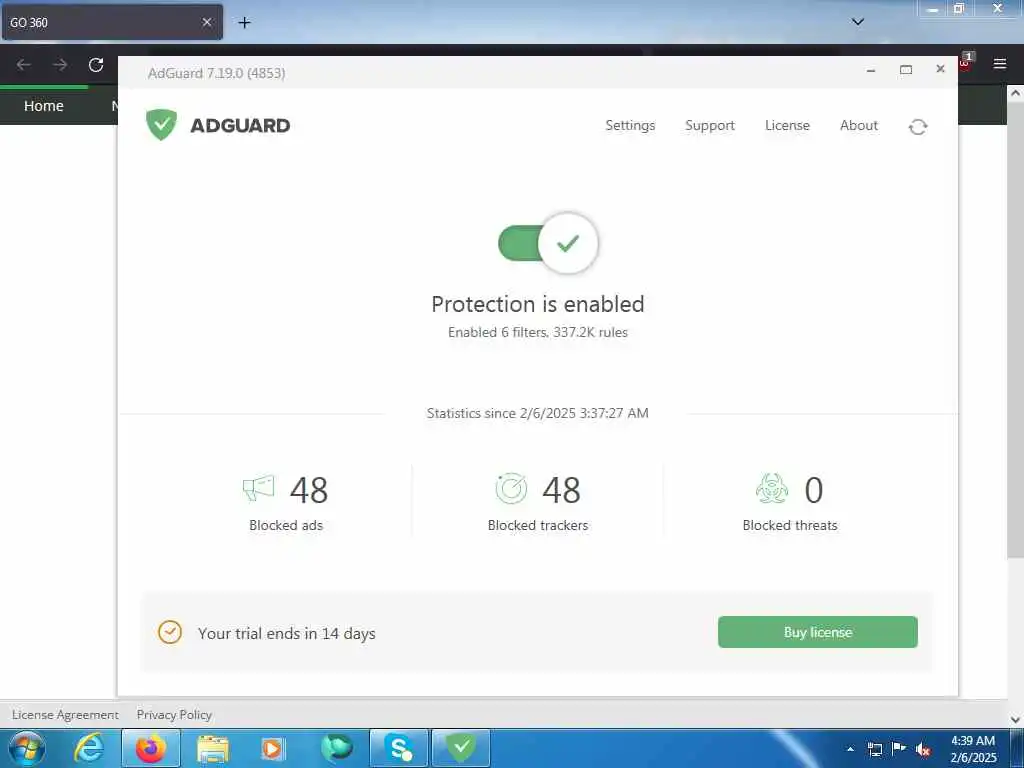Click the browser forward arrow
Screen dimensions: 1024x768
[60, 65]
